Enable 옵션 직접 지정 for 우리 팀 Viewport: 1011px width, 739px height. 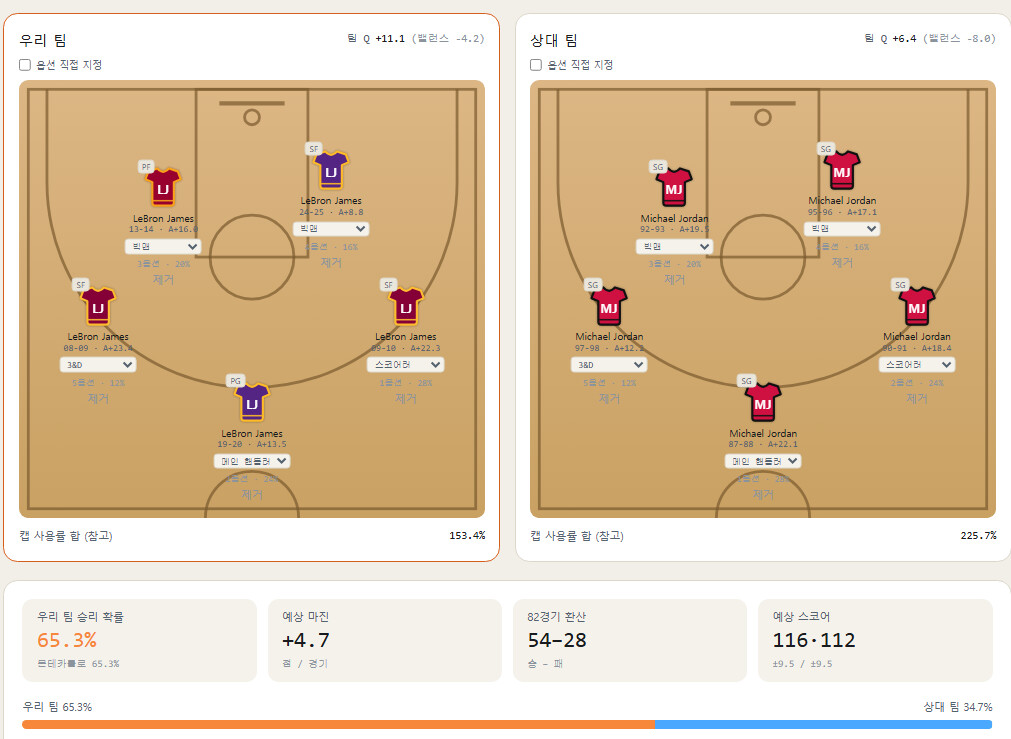click(25, 64)
